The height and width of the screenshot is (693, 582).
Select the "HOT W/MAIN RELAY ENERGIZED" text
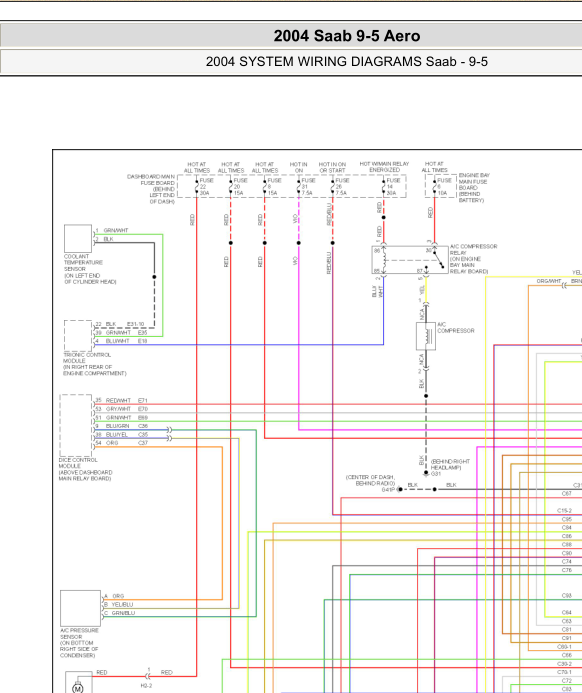[384, 167]
